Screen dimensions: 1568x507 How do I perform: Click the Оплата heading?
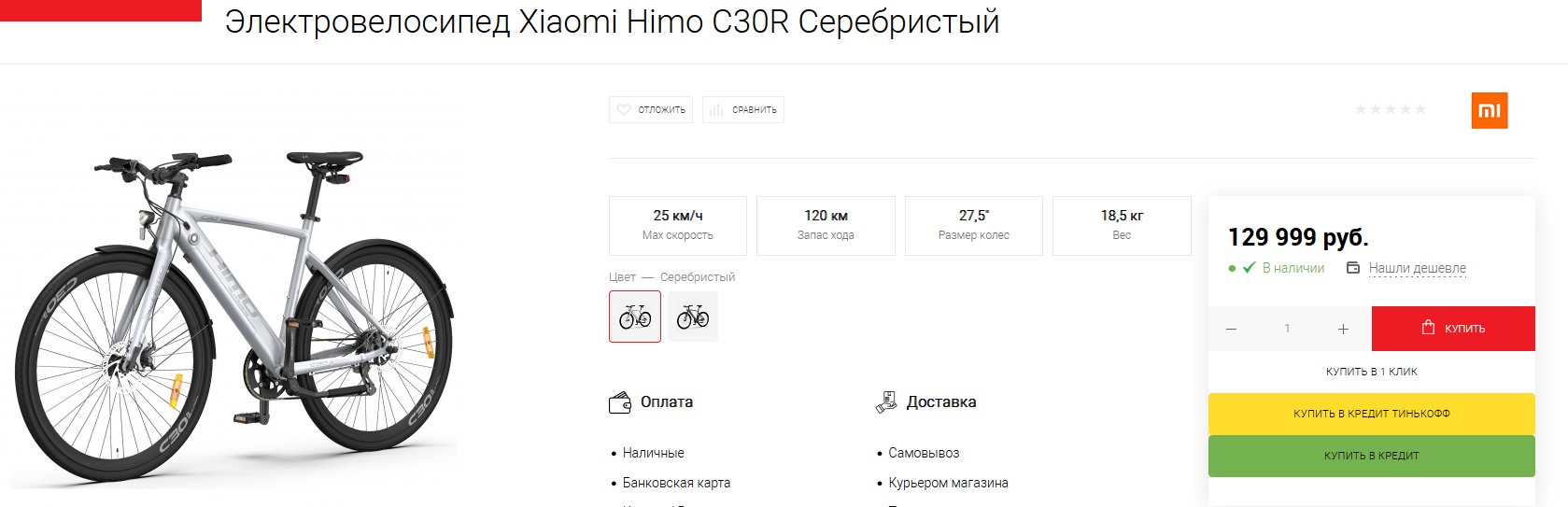[667, 402]
